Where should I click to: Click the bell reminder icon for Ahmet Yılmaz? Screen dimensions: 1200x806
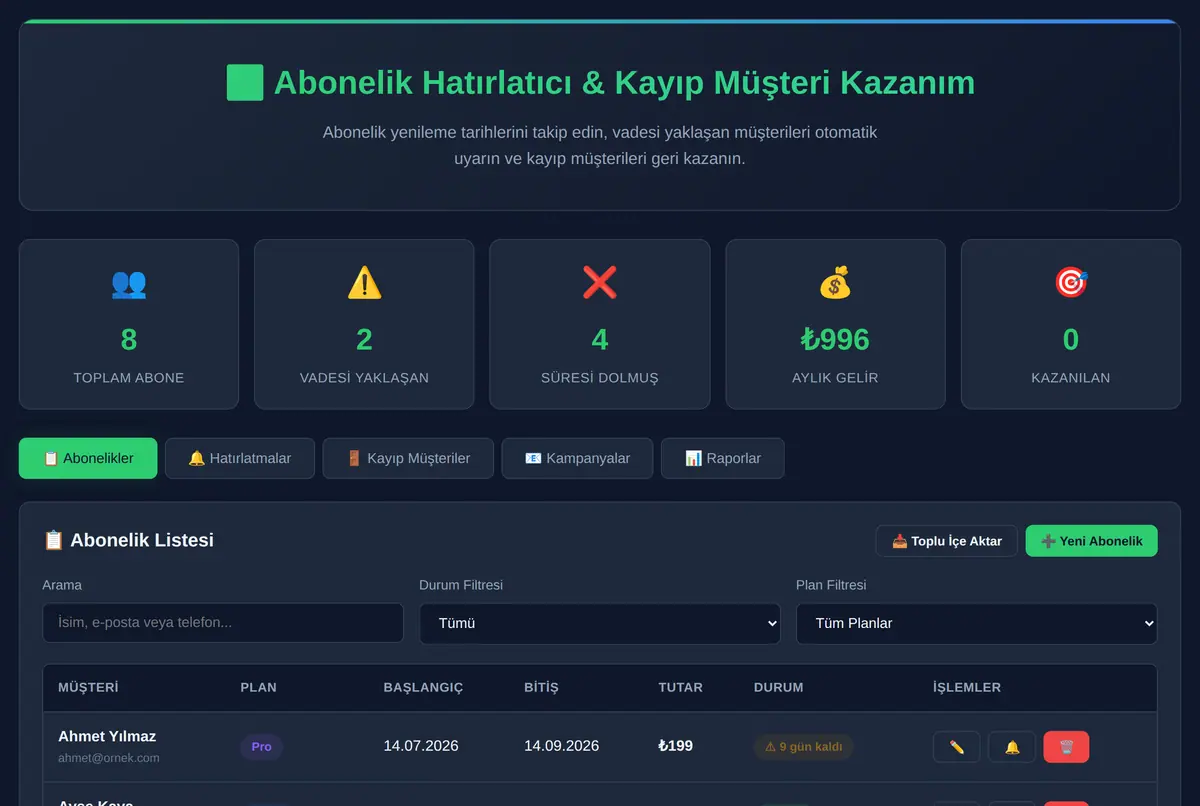pos(1012,747)
